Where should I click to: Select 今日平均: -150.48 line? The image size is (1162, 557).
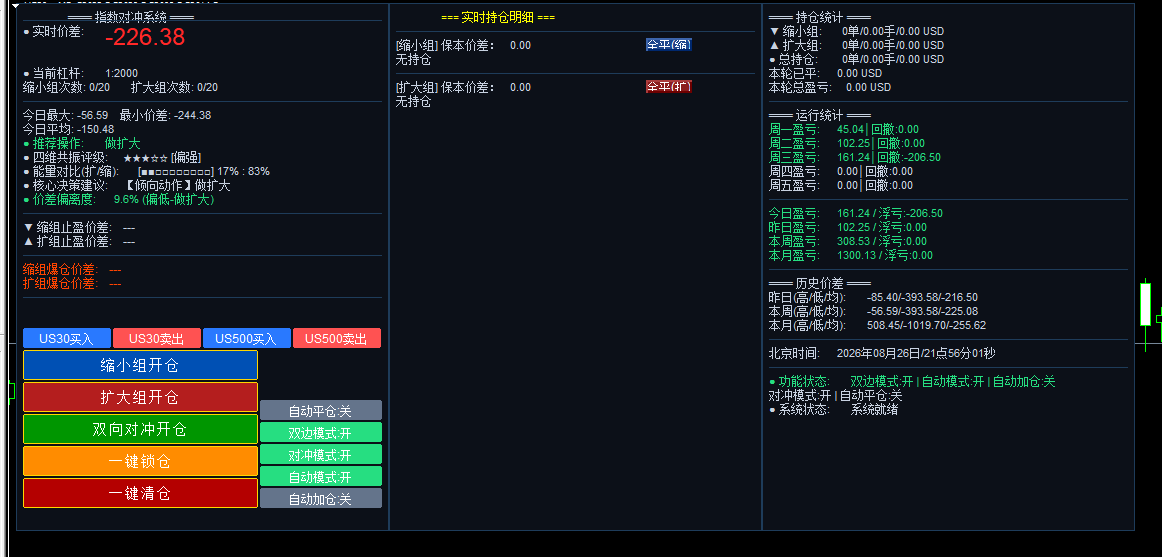[x=69, y=129]
